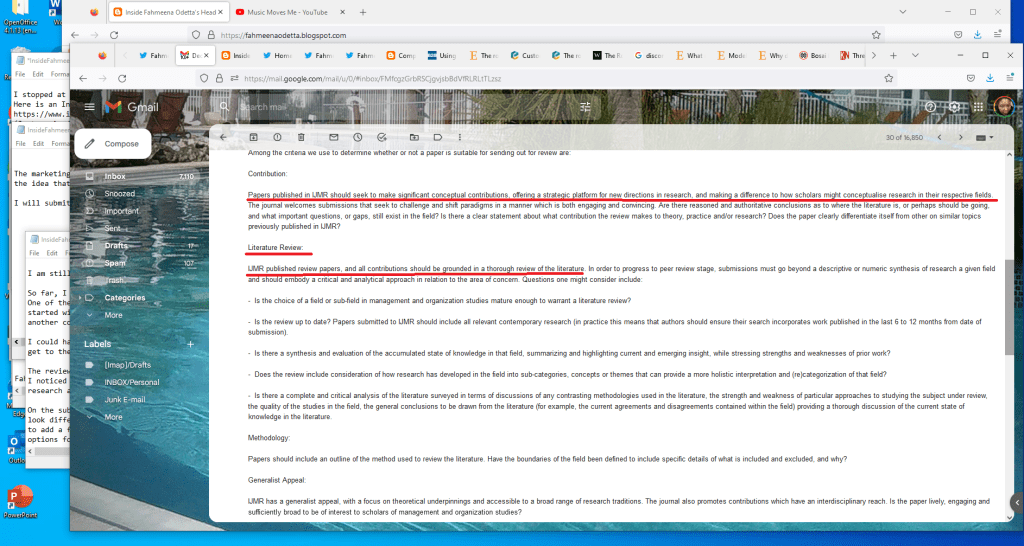Viewport: 1024px width, 546px height.
Task: Mark email as unread using the envelope icon
Action: [333, 137]
